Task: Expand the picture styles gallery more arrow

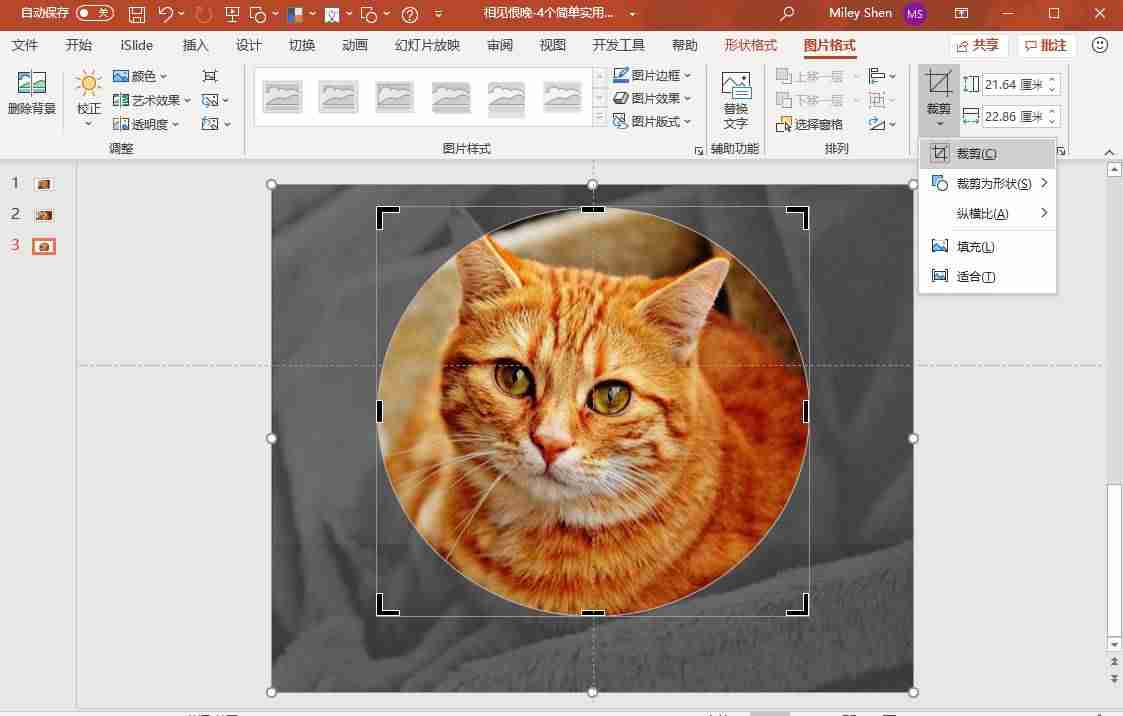Action: 599,119
